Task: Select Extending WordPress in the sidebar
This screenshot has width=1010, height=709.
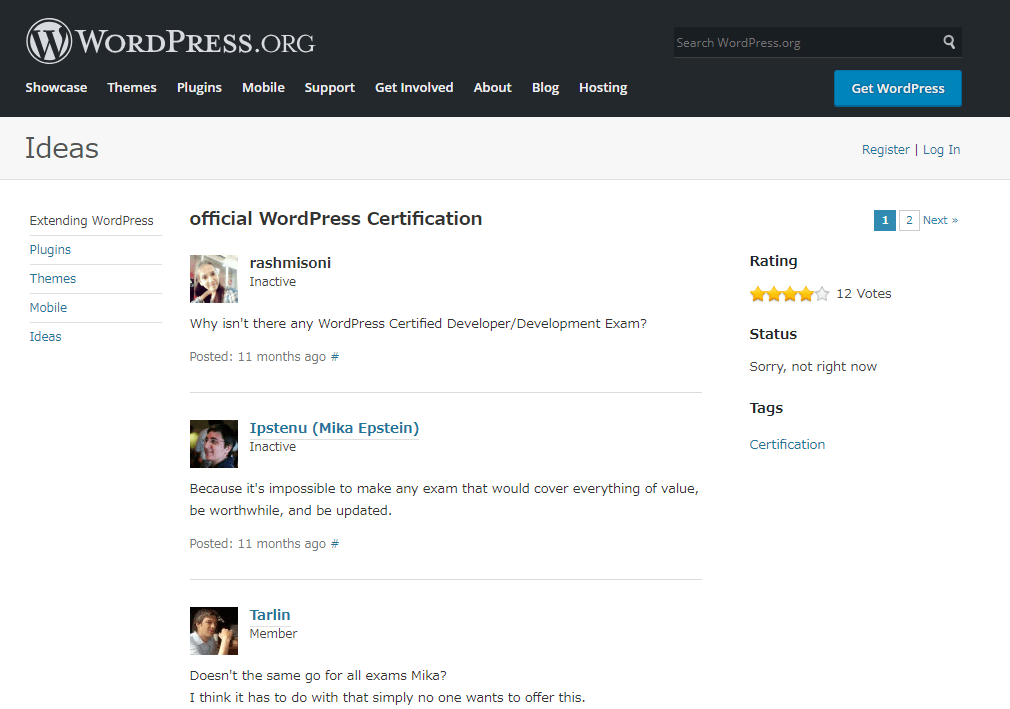Action: [91, 221]
